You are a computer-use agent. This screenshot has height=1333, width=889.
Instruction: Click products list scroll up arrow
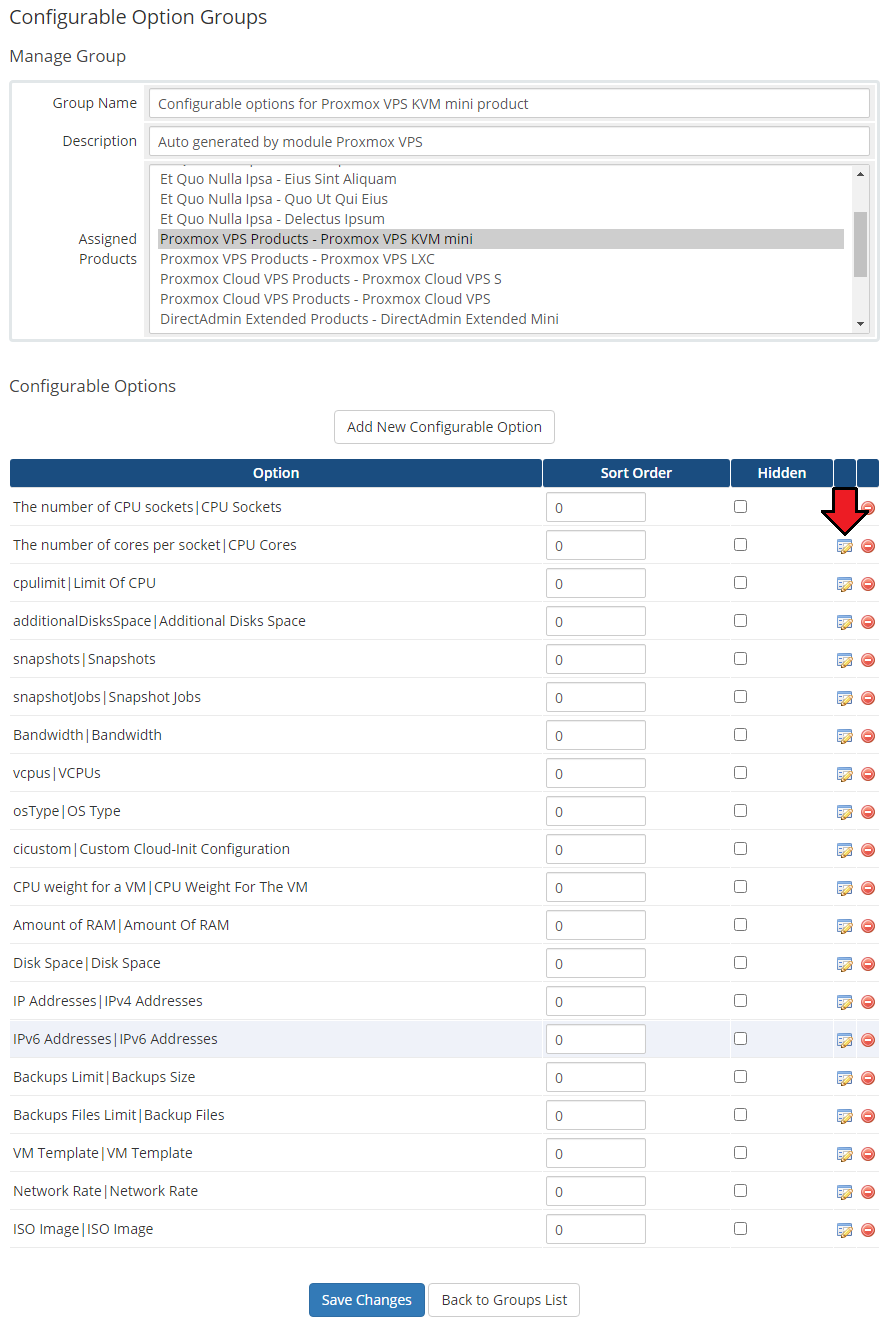861,173
